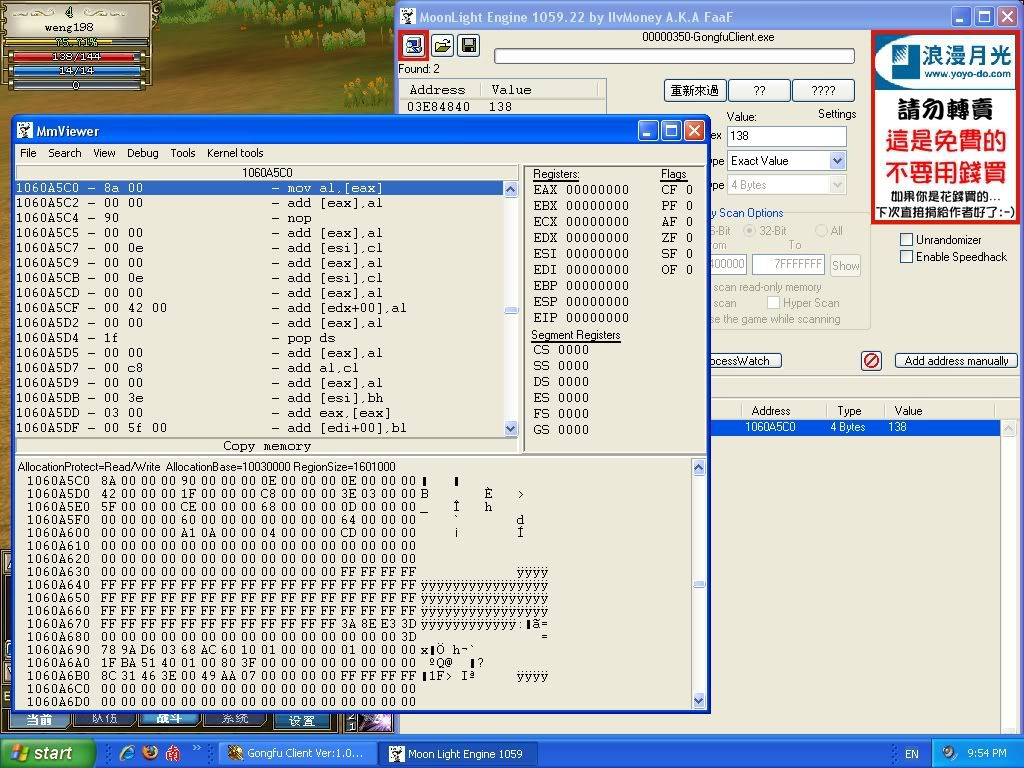The width and height of the screenshot is (1024, 768).
Task: Toggle the Enable Speedhack checkbox
Action: pyautogui.click(x=906, y=257)
